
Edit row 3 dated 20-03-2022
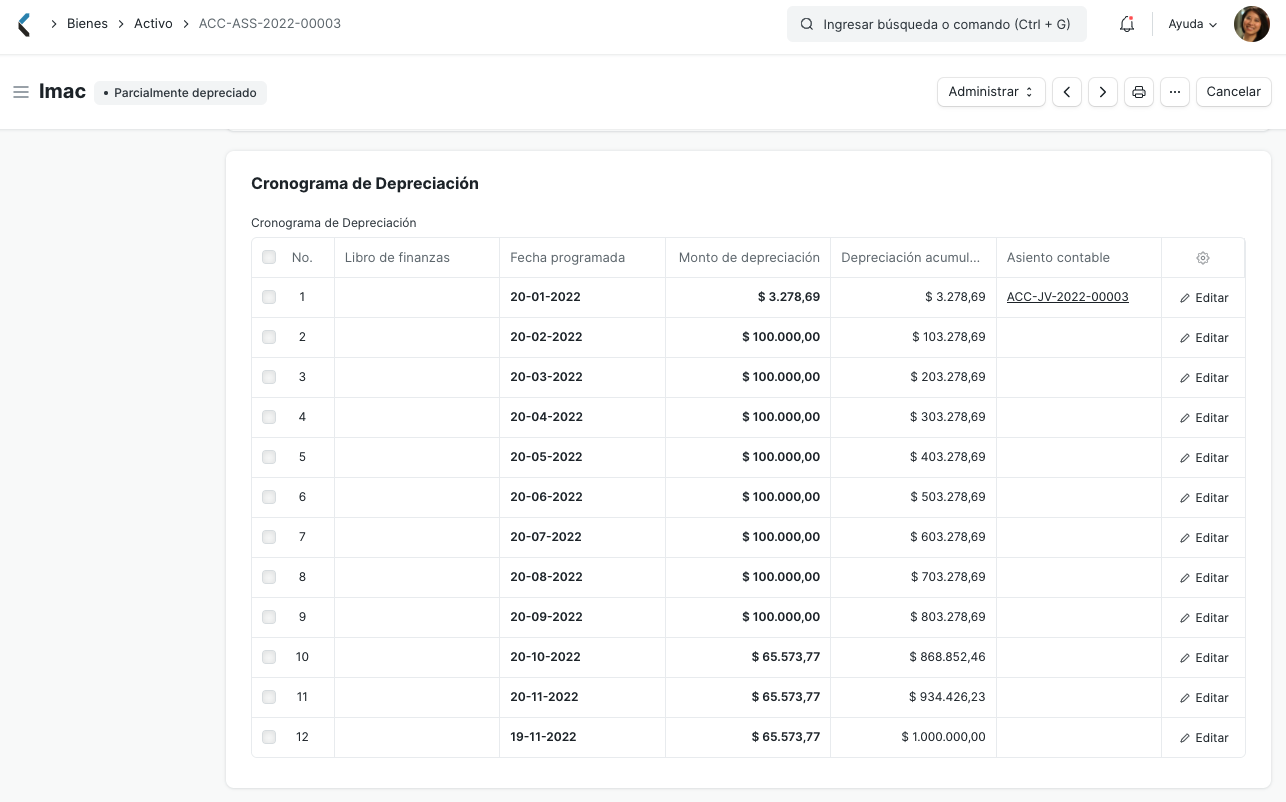tap(1204, 378)
